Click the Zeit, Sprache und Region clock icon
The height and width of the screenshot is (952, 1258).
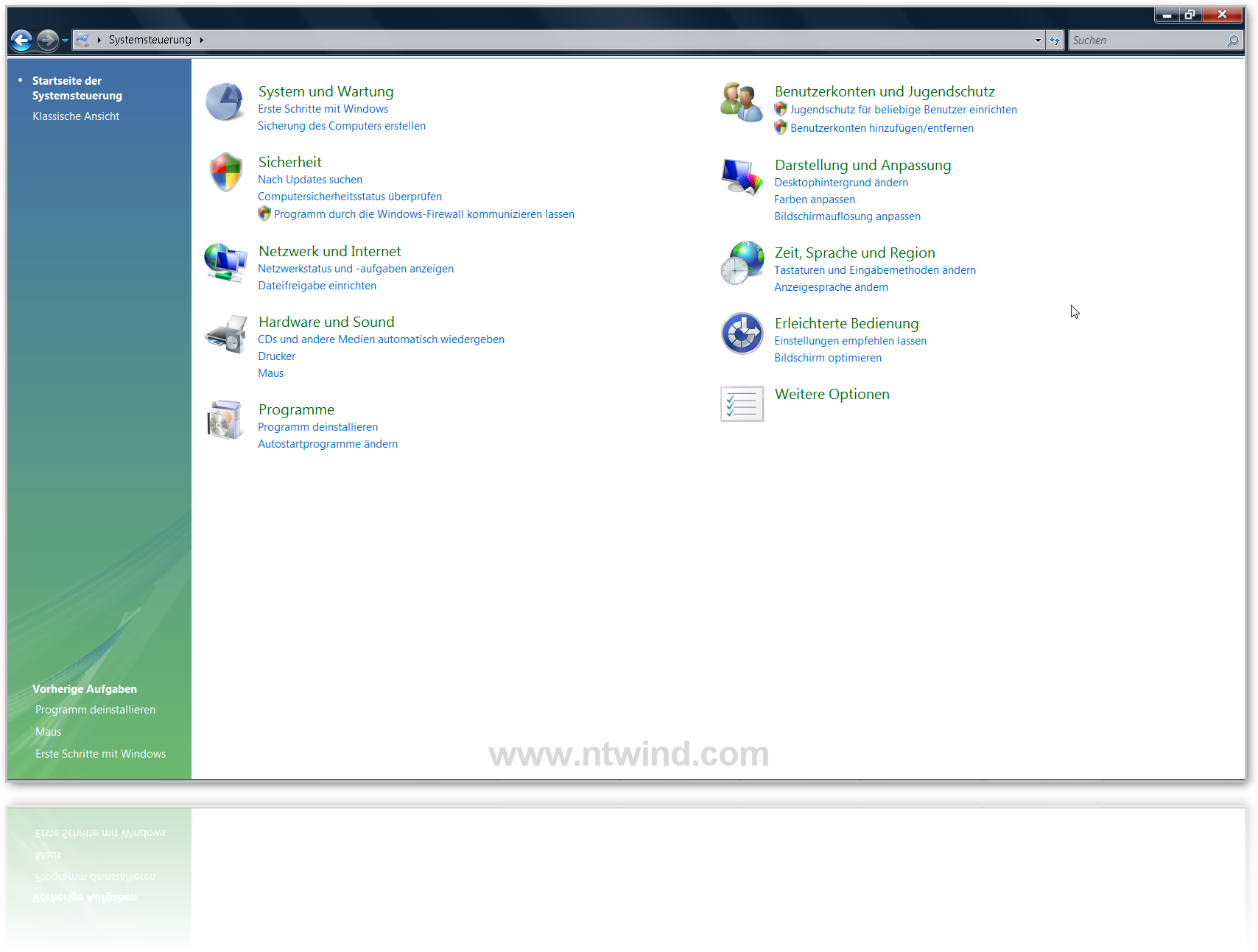(741, 263)
